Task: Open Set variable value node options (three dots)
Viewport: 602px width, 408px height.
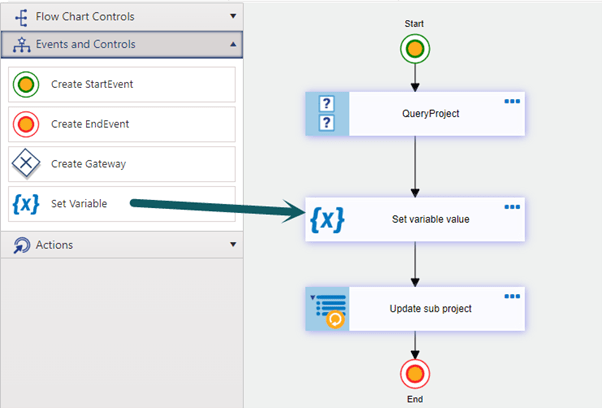Action: point(512,207)
